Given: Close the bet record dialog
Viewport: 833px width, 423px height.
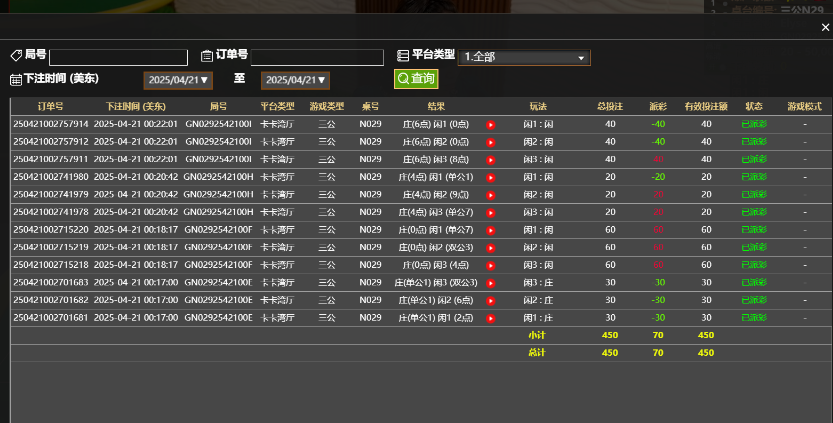Looking at the screenshot, I should point(823,28).
